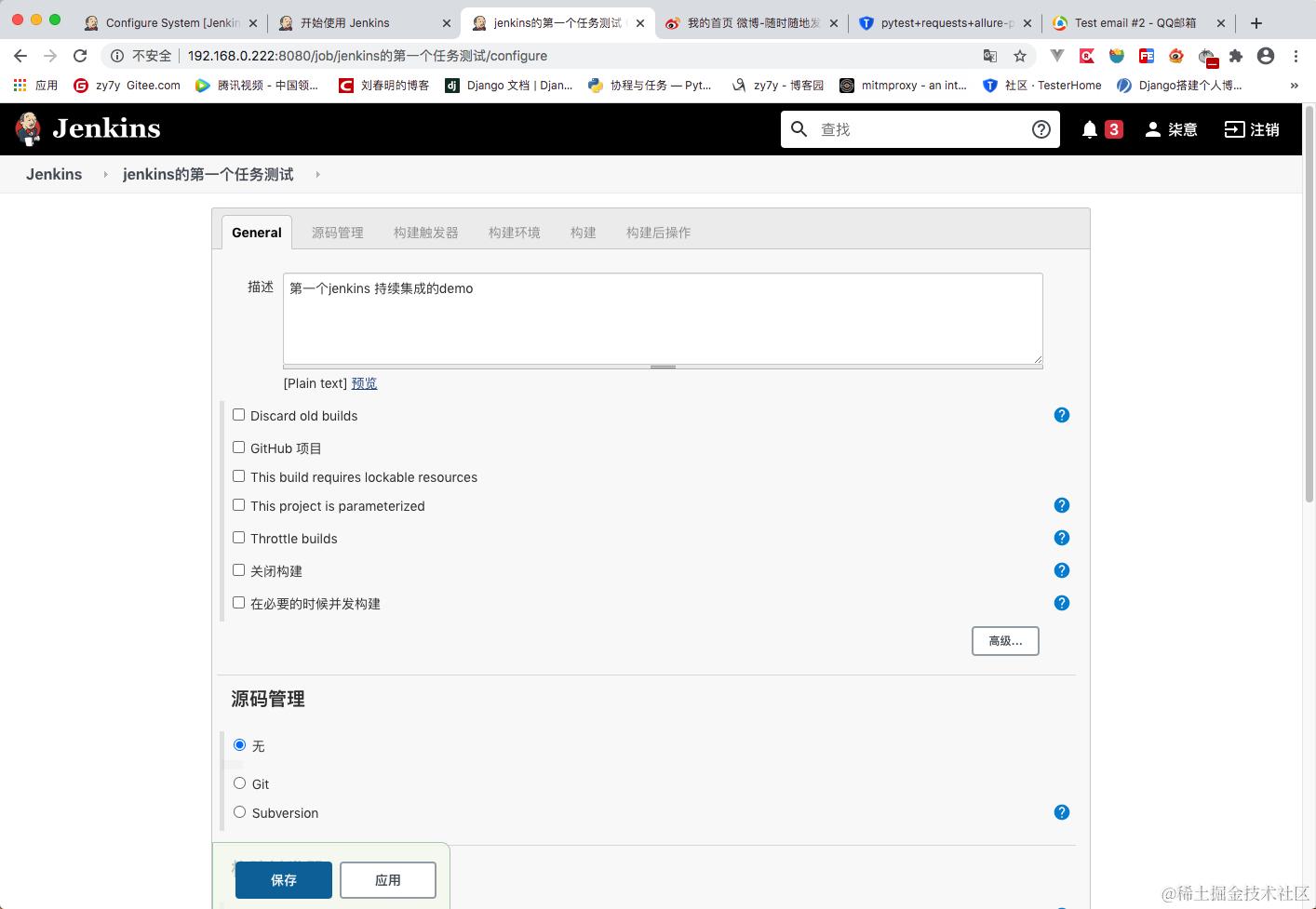Image resolution: width=1316 pixels, height=909 pixels.
Task: Open 社区 · TesterHome bookmark
Action: (x=1042, y=85)
